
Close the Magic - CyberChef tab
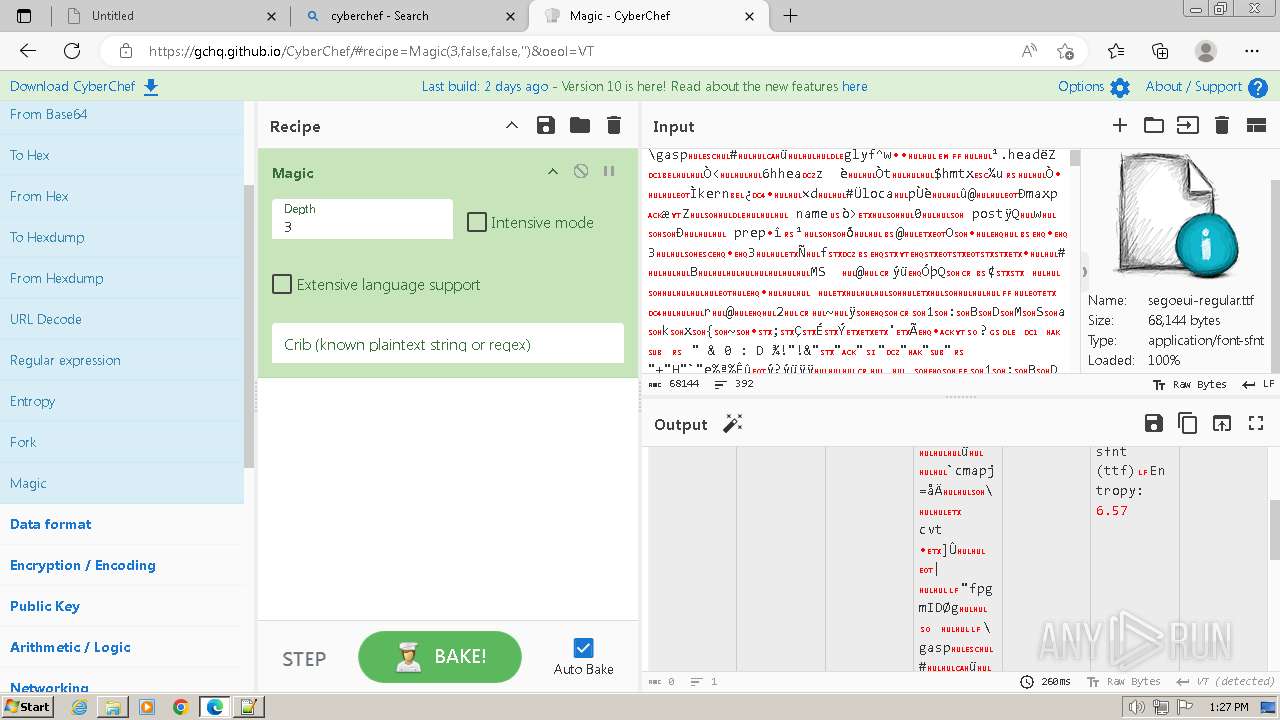pos(750,16)
